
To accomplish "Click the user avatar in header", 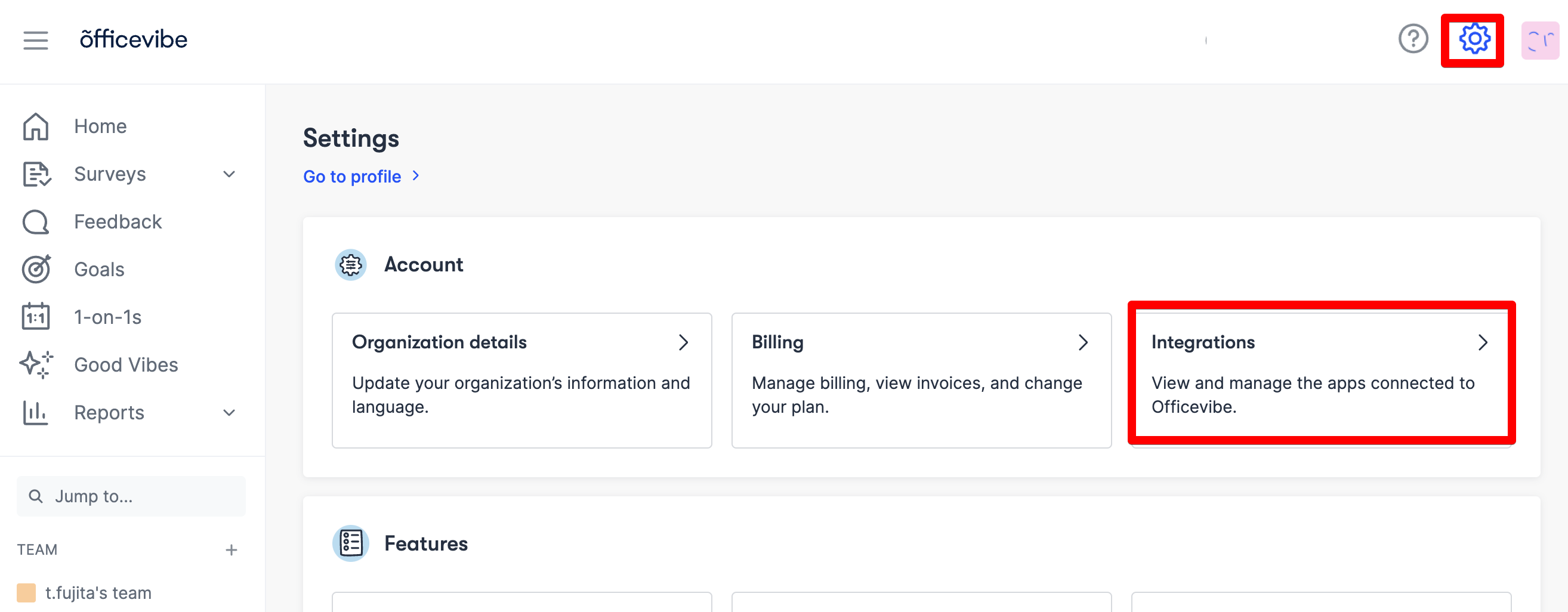I will [1539, 40].
